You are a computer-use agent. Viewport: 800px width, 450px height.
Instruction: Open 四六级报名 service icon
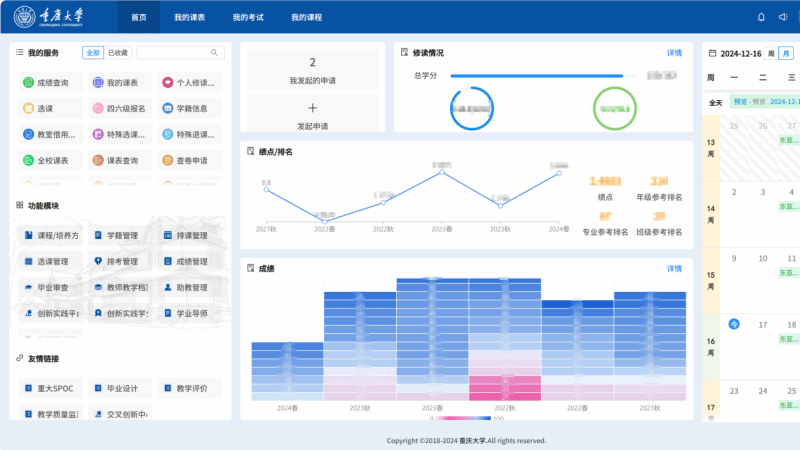click(x=98, y=108)
